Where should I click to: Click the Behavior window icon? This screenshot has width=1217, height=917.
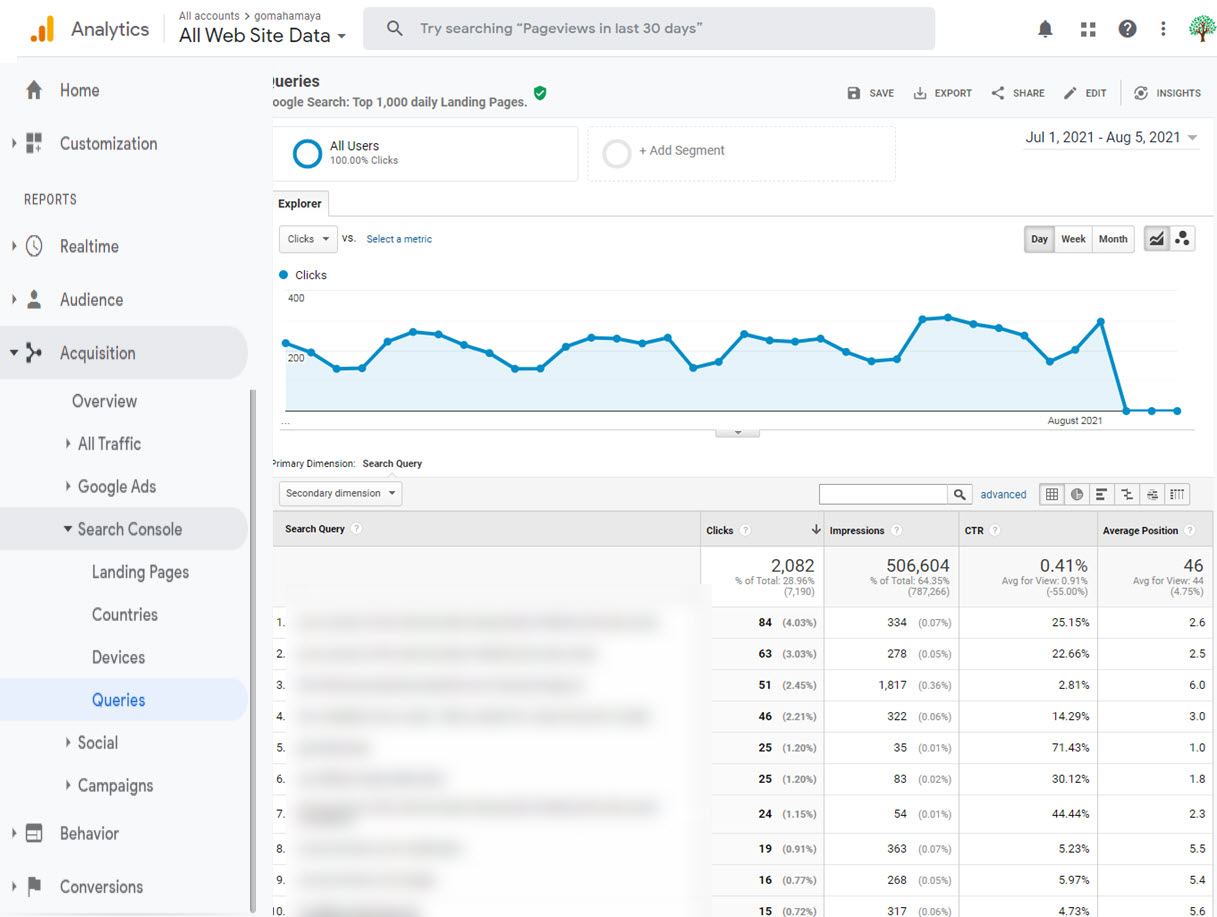pyautogui.click(x=34, y=833)
